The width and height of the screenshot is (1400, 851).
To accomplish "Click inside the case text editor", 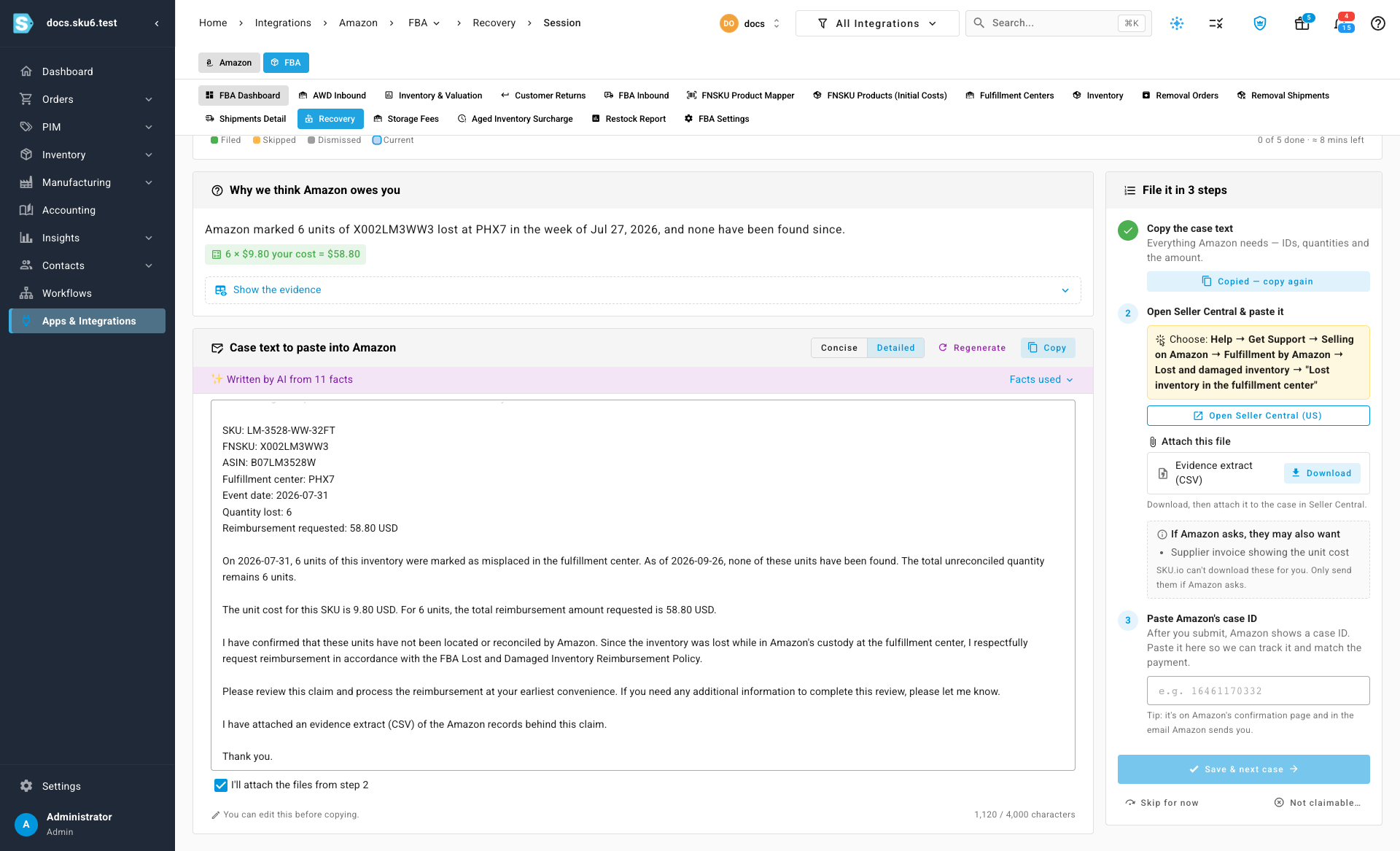I will click(x=642, y=585).
